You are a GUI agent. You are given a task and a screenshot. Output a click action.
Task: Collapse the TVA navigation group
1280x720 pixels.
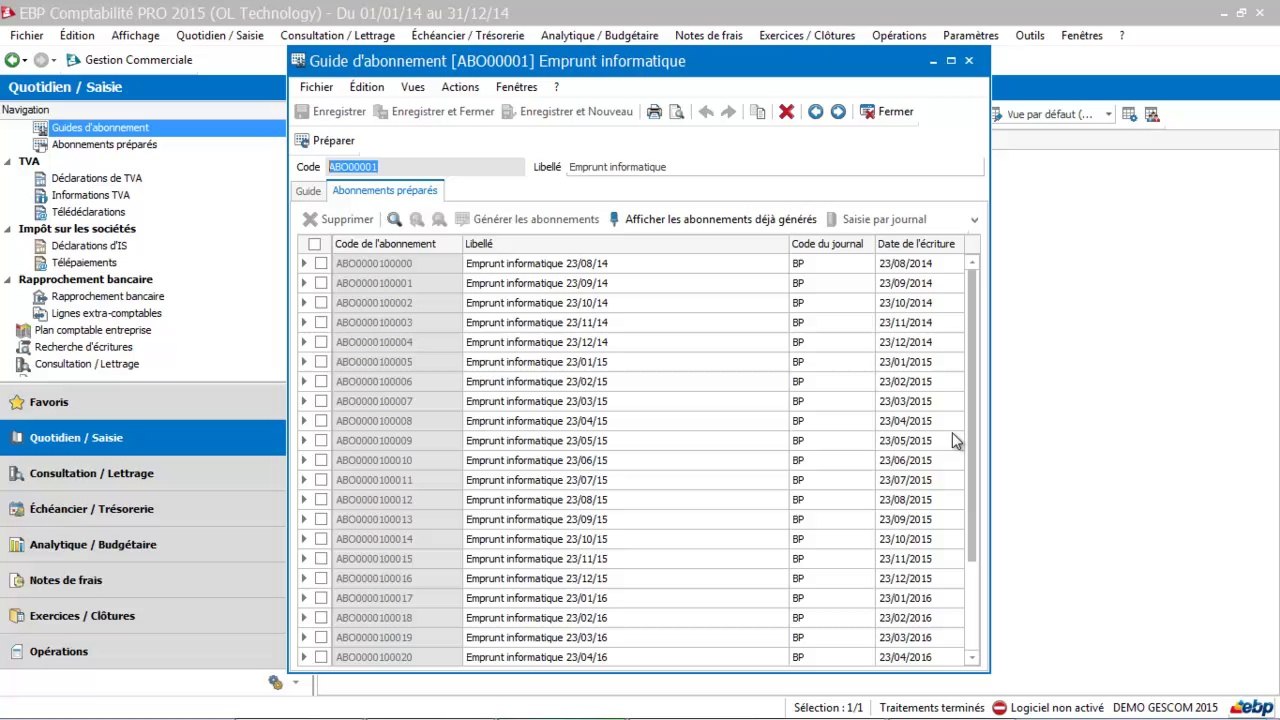pyautogui.click(x=8, y=161)
